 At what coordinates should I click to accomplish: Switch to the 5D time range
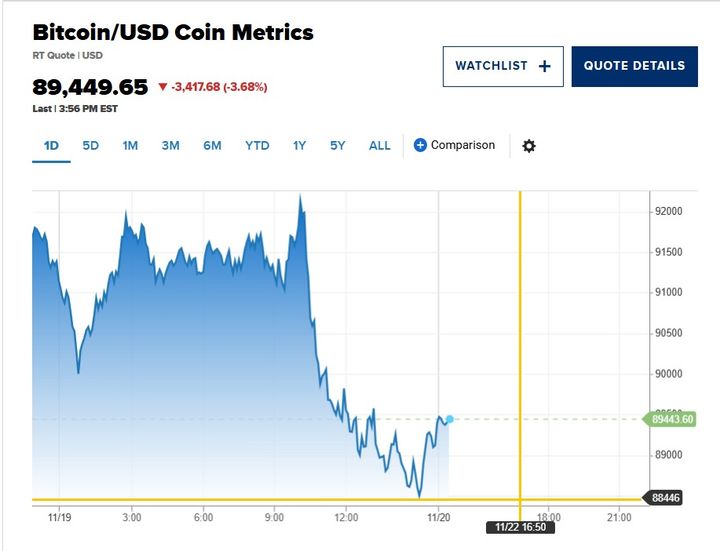(x=91, y=146)
